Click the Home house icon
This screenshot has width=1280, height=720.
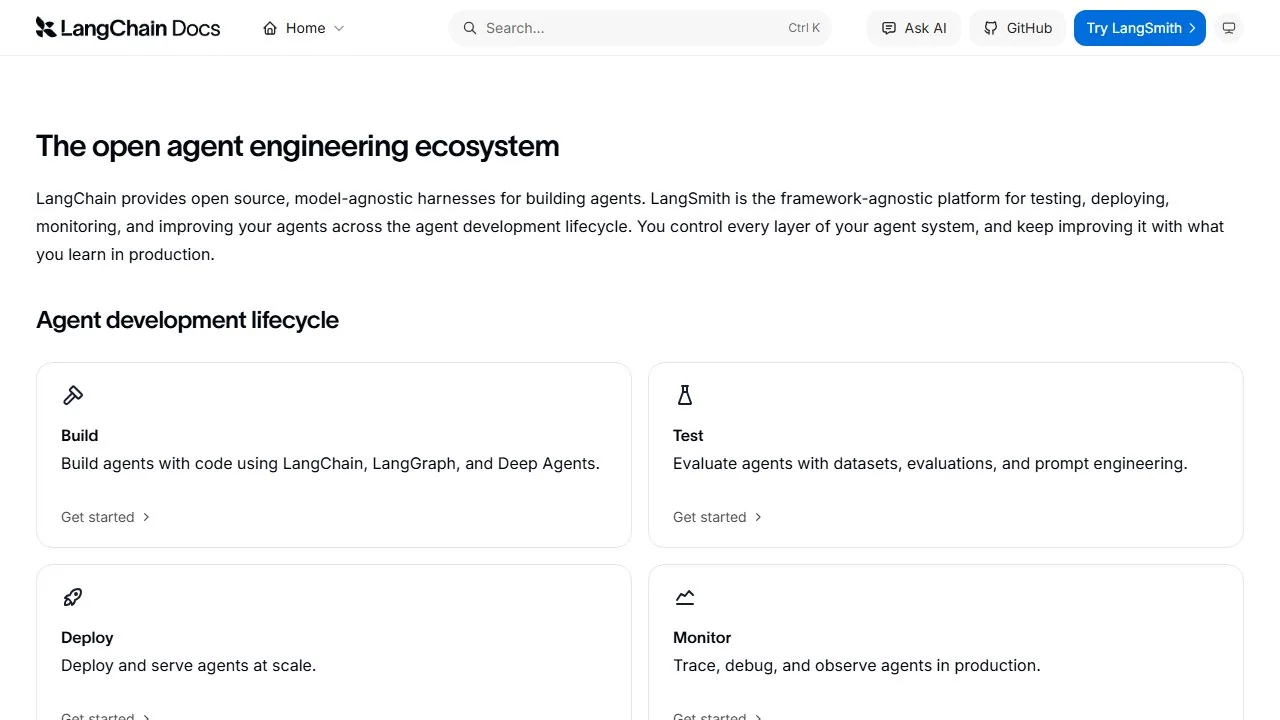coord(270,28)
